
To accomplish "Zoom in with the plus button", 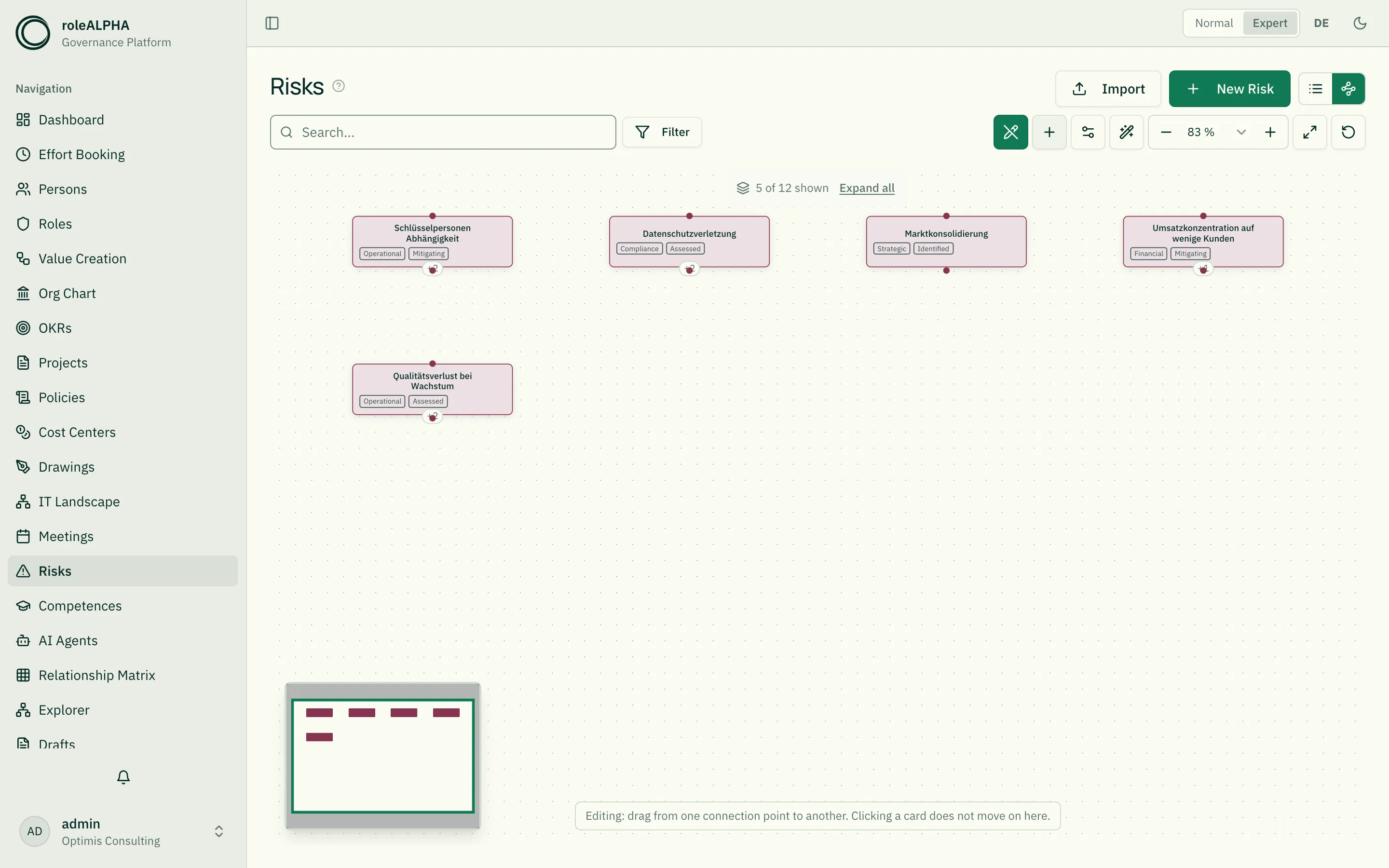I will (x=1270, y=132).
